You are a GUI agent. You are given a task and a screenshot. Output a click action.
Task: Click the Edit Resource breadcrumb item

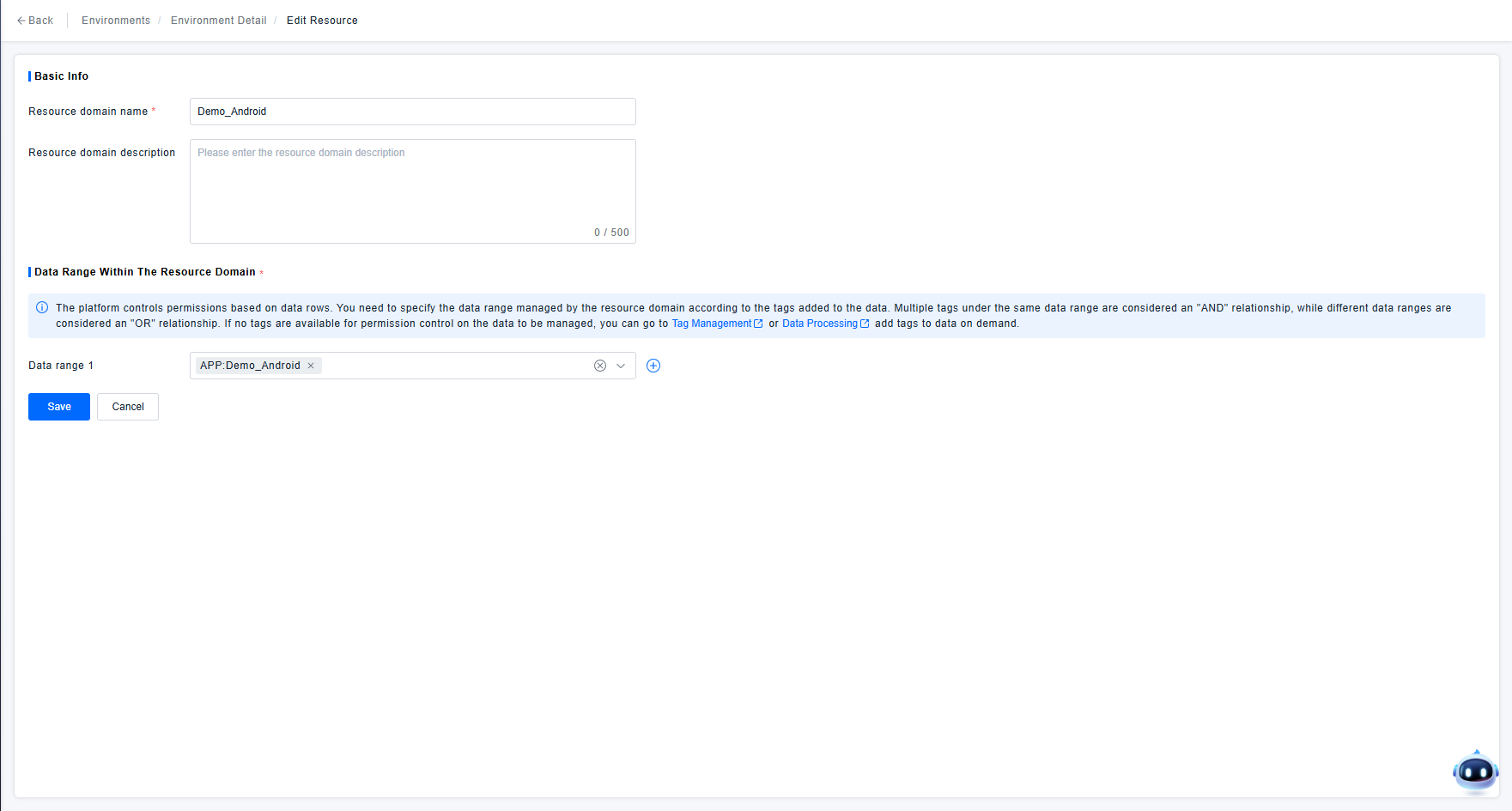322,21
